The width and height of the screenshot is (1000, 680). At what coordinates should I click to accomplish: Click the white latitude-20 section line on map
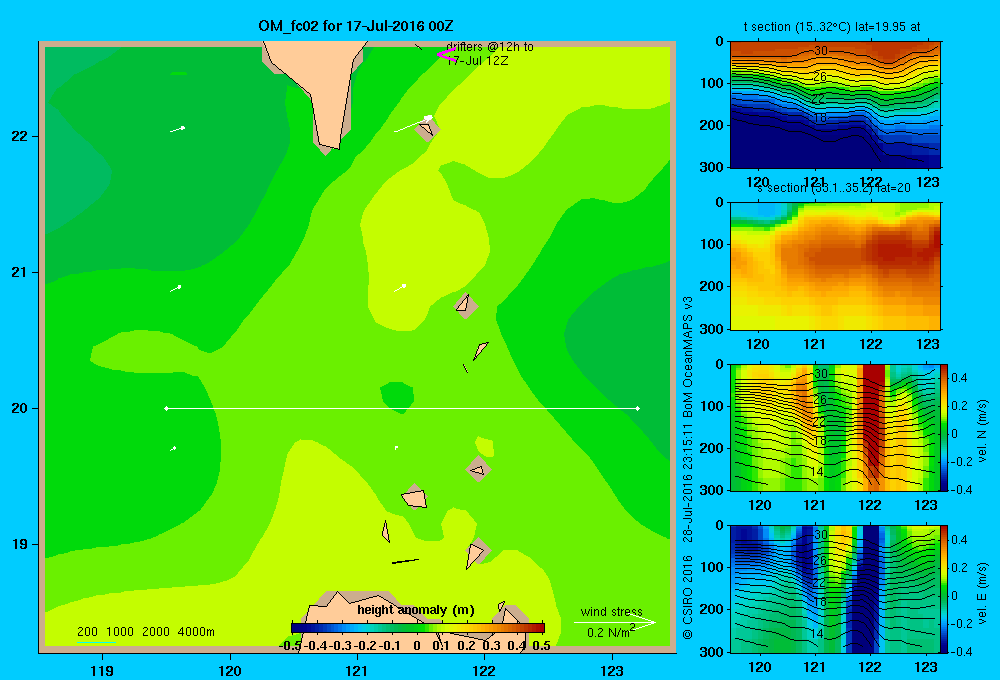(x=402, y=408)
